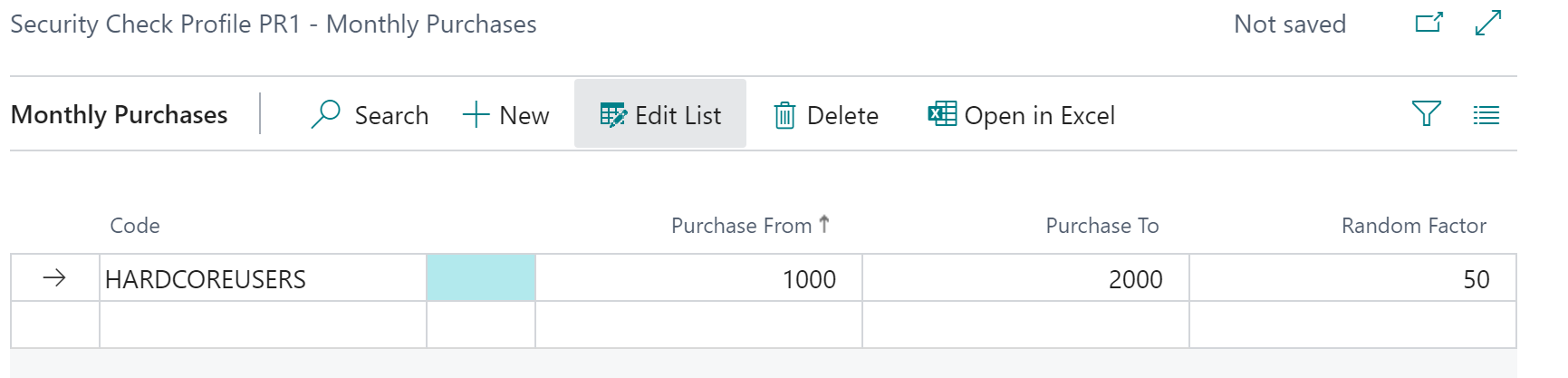Click the empty Code cell in new row
Screen dimensions: 1568x378
tap(263, 325)
